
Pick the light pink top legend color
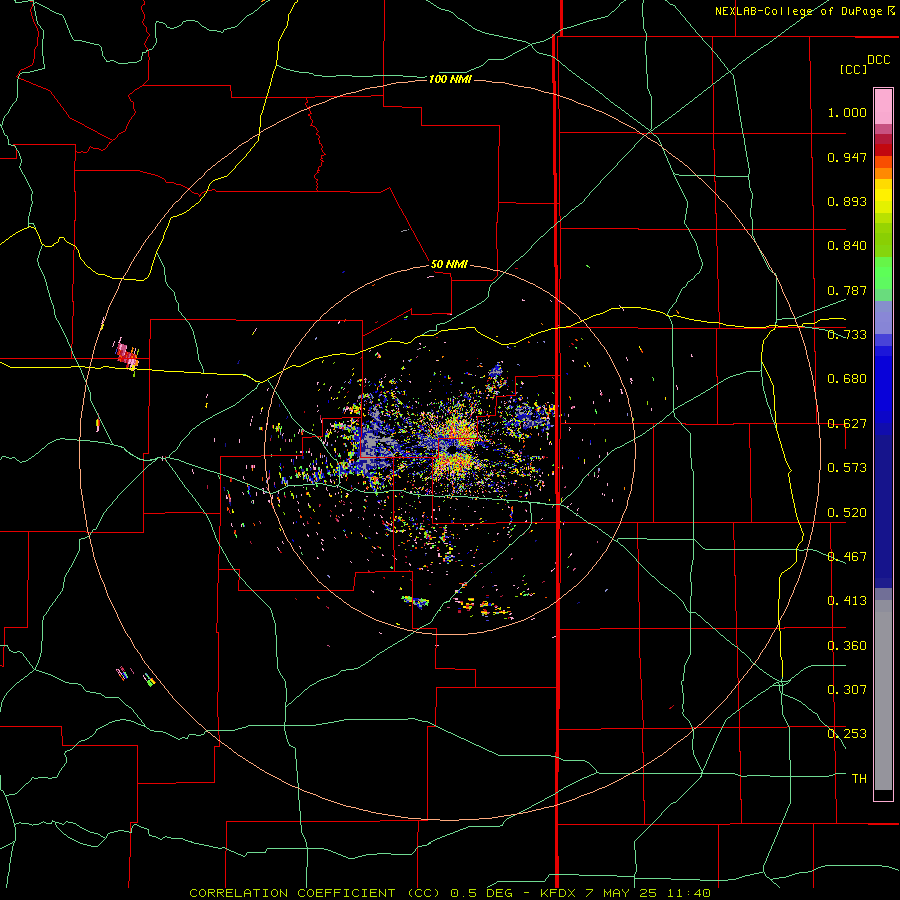coord(883,107)
